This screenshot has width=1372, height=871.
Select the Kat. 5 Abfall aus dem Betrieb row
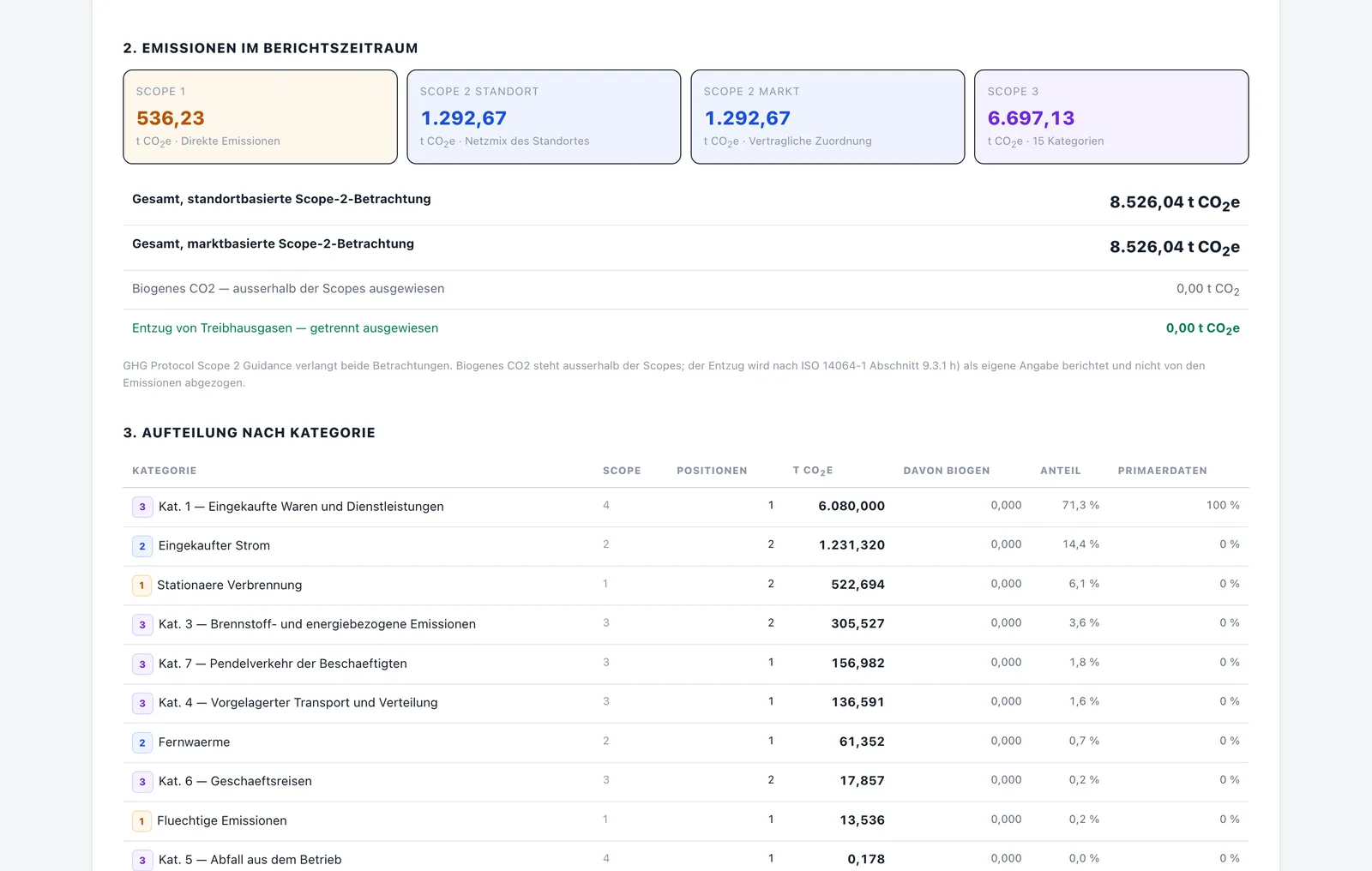tap(686, 857)
